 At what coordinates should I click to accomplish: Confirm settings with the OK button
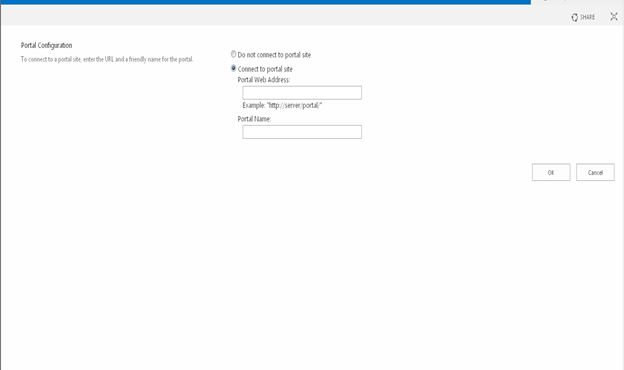551,172
